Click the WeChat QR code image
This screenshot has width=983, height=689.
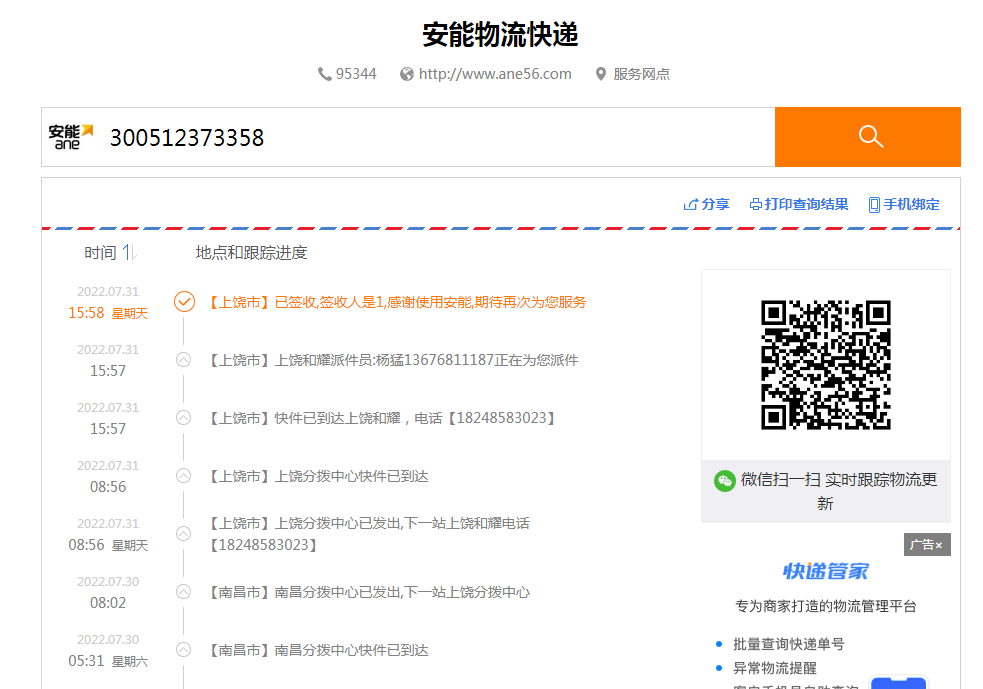pyautogui.click(x=826, y=365)
